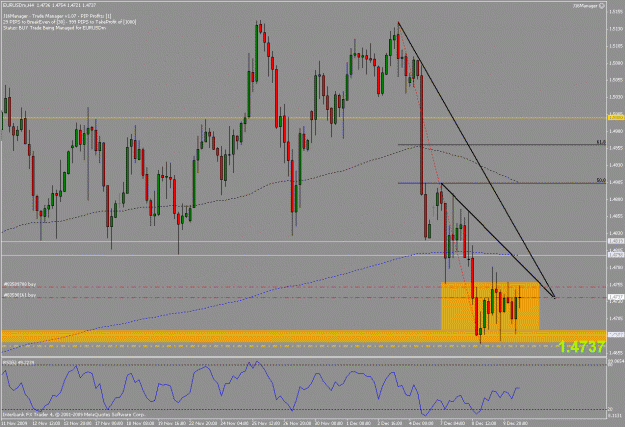Click the PIPS to BreakEven status line
Image resolution: width=625 pixels, height=427 pixels.
coord(69,22)
